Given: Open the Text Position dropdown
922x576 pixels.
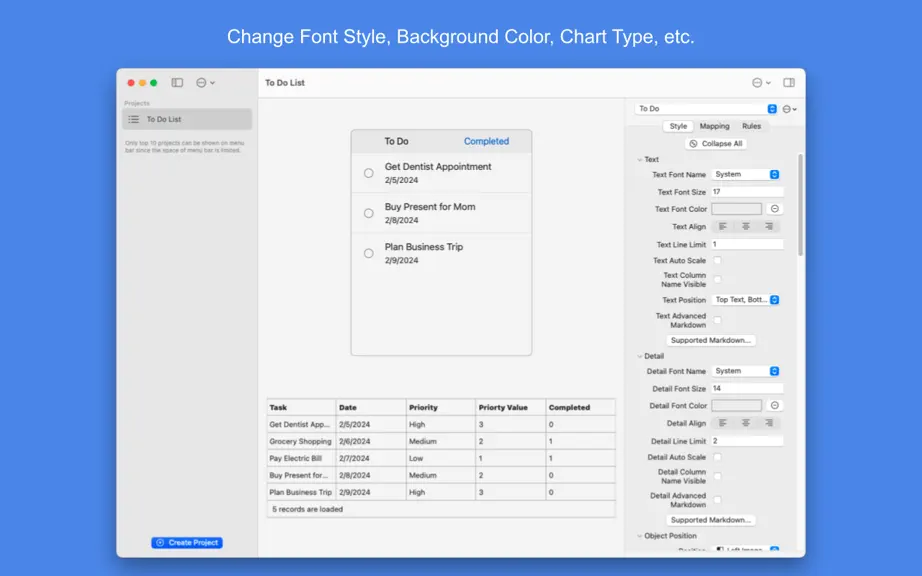Looking at the screenshot, I should point(746,300).
